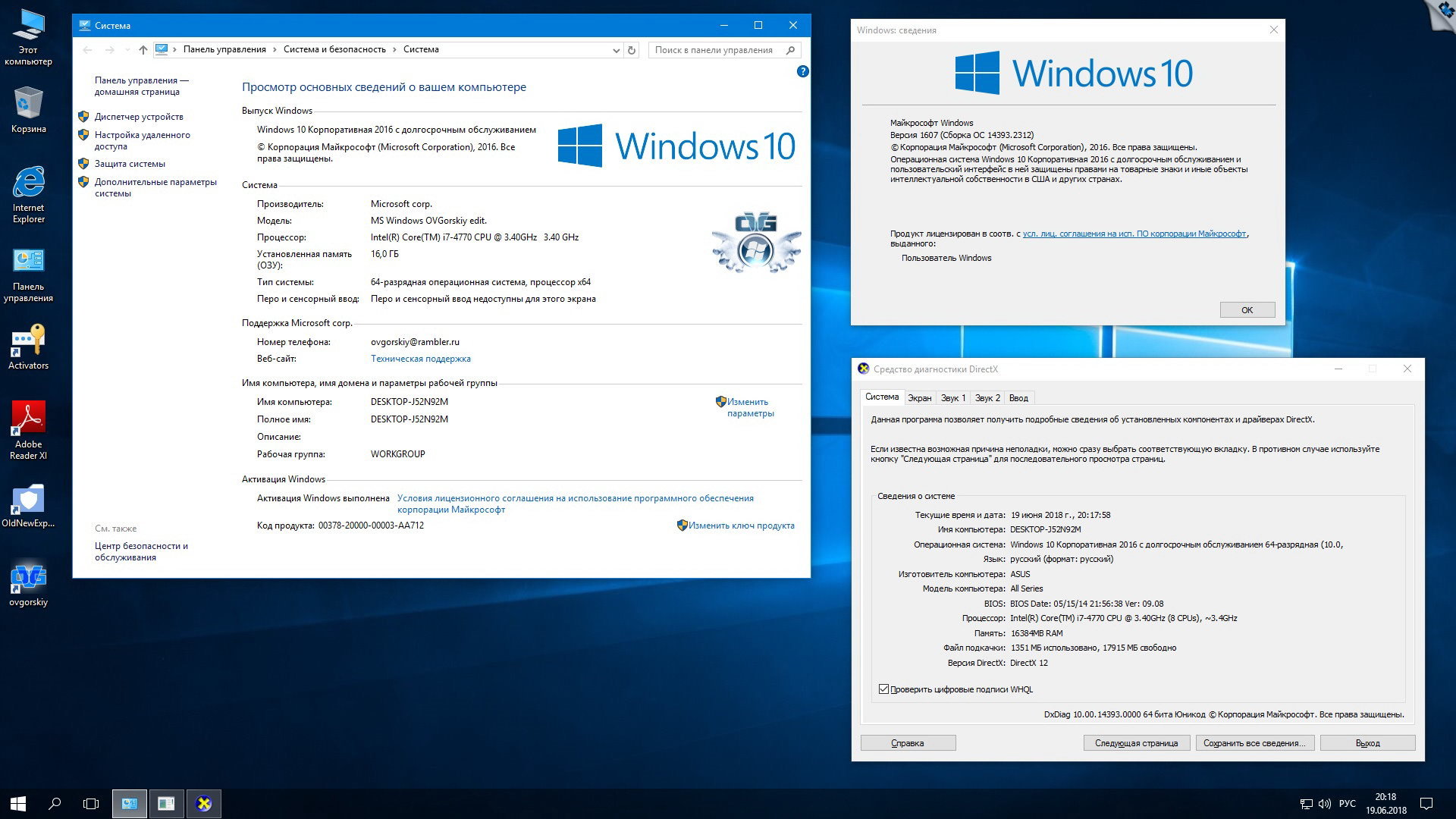
Task: Open Техническая поддержка website link
Action: [421, 359]
